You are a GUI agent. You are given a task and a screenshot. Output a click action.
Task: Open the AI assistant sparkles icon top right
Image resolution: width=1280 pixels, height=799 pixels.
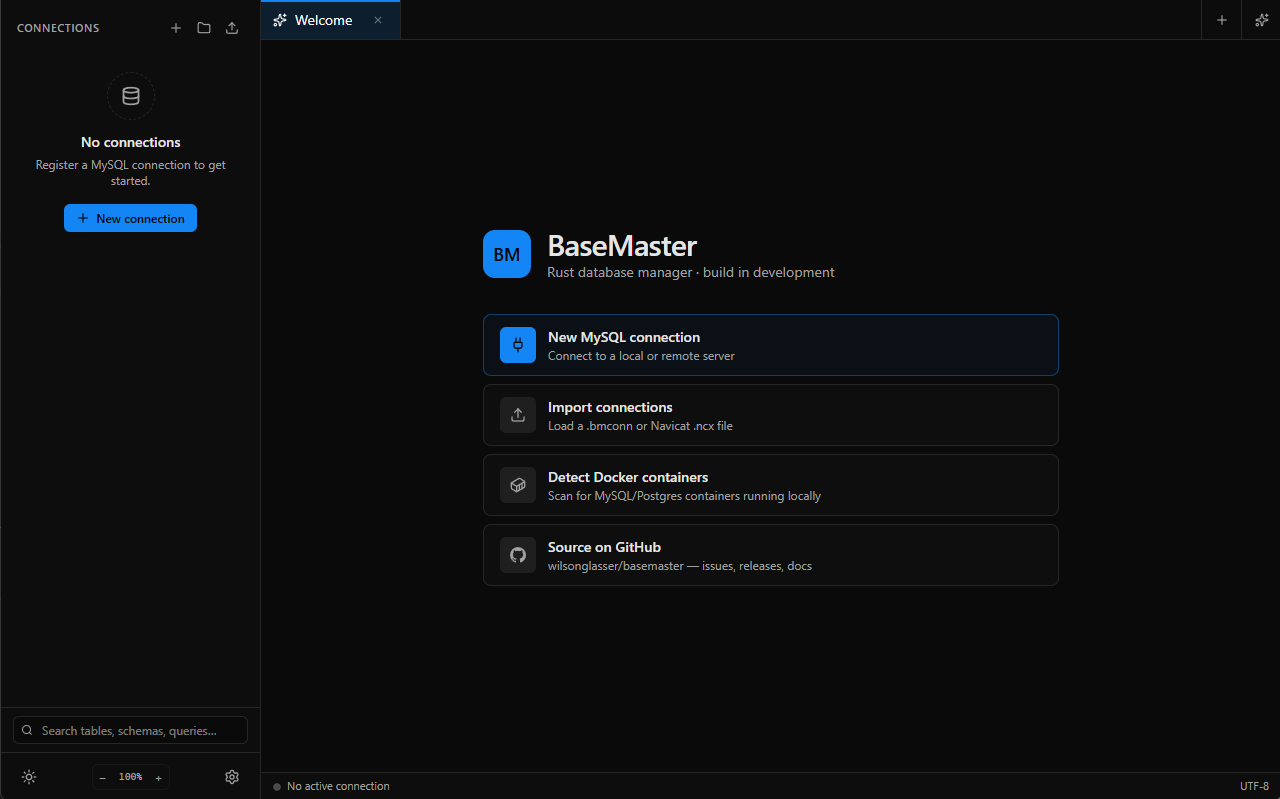pos(1261,20)
